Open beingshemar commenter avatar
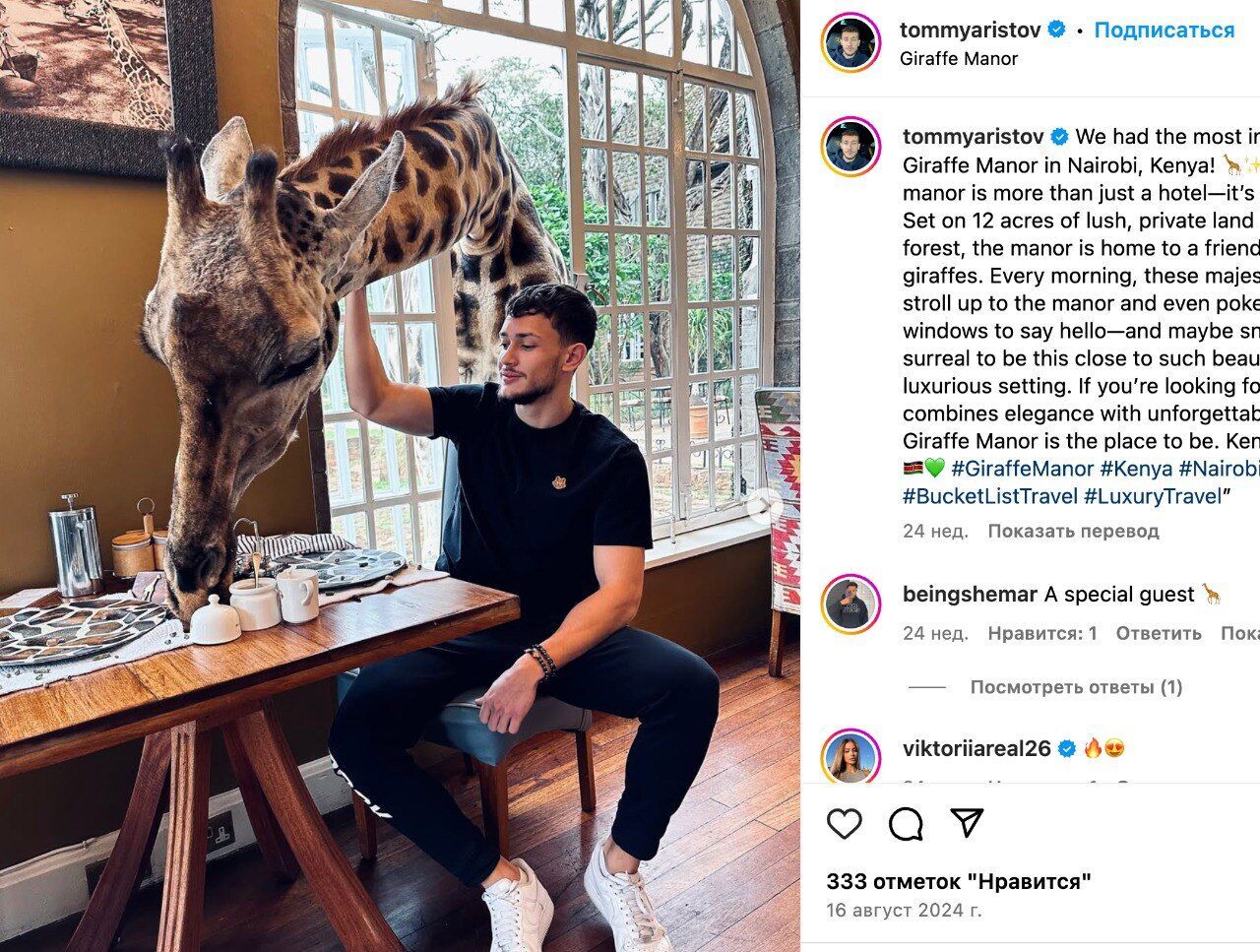This screenshot has height=952, width=1260. coord(851,604)
